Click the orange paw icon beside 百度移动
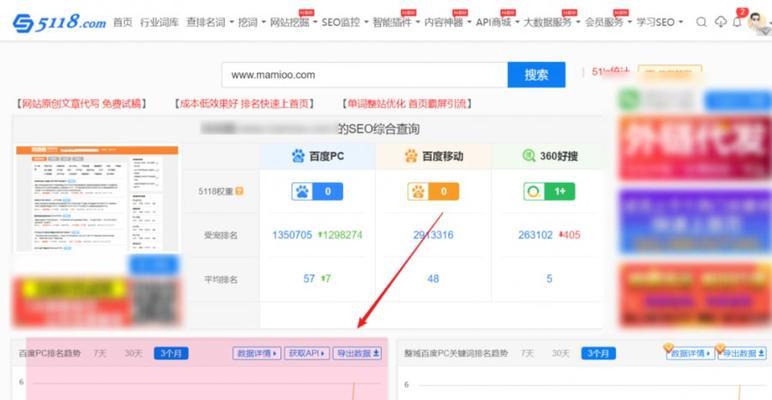This screenshot has width=772, height=400. coord(411,156)
